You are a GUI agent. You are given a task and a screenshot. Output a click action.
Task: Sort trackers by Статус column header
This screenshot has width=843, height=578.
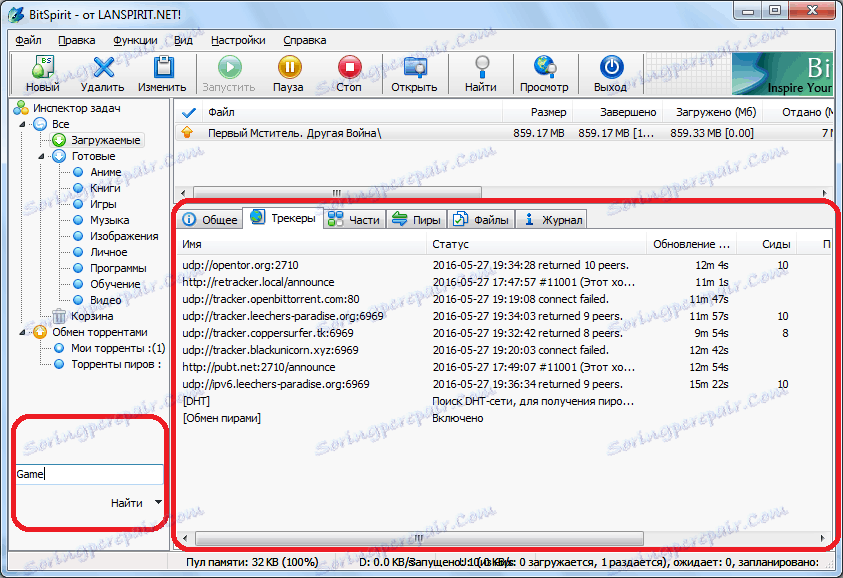pos(537,244)
